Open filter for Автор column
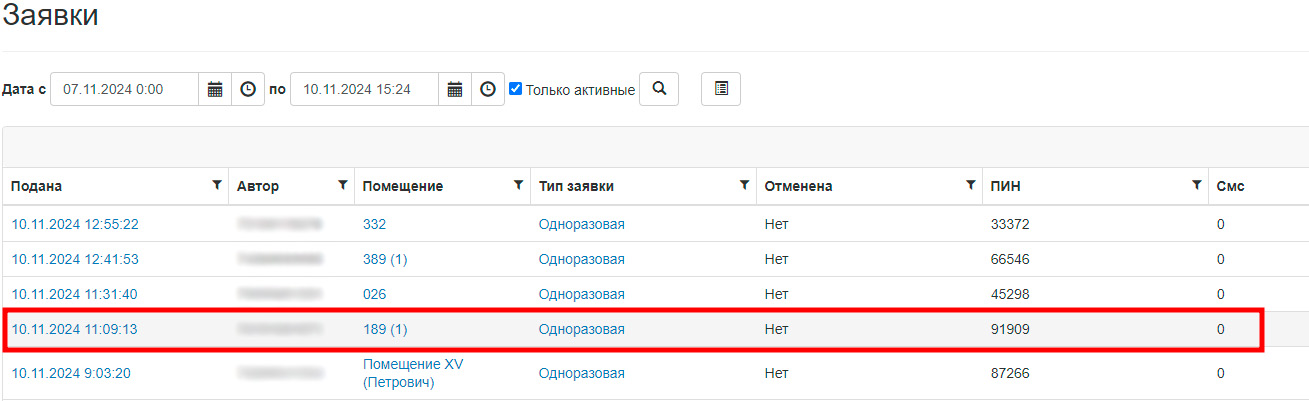 [x=342, y=185]
